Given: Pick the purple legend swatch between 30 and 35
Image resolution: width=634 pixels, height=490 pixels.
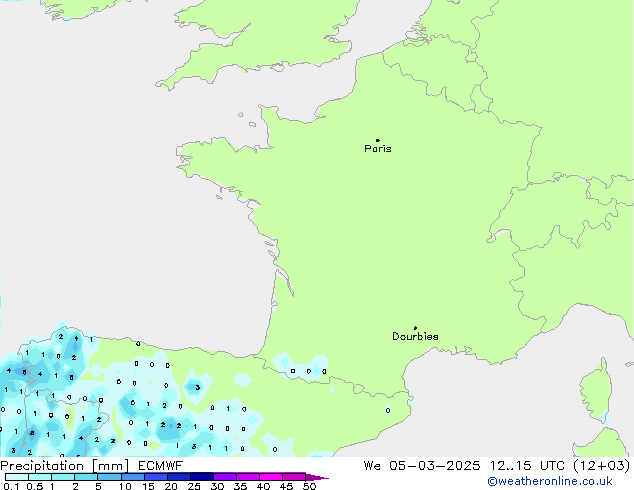Looking at the screenshot, I should [x=225, y=477].
